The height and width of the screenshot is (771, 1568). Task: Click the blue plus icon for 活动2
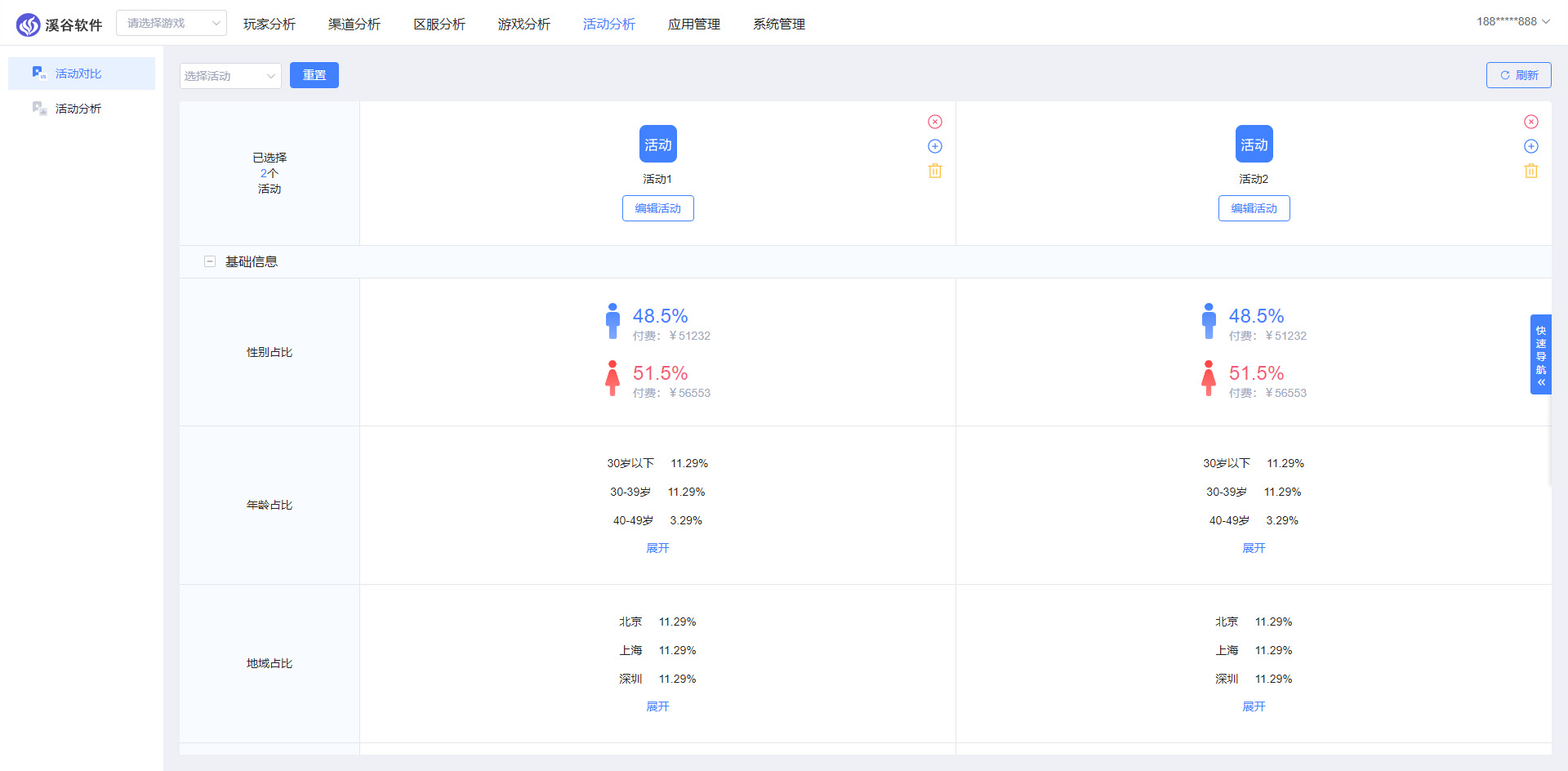click(x=1531, y=146)
